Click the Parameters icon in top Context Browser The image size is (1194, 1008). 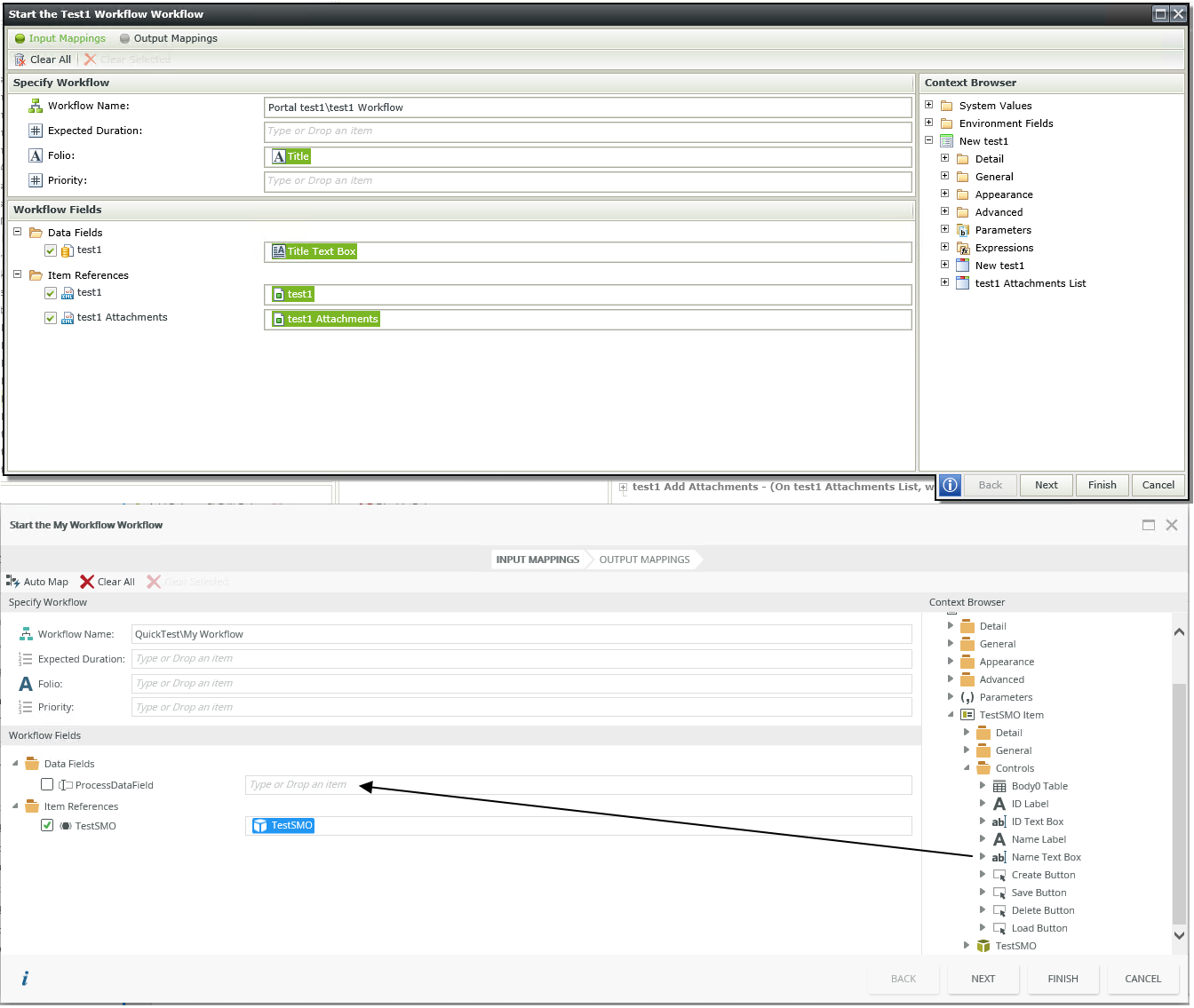[x=963, y=230]
